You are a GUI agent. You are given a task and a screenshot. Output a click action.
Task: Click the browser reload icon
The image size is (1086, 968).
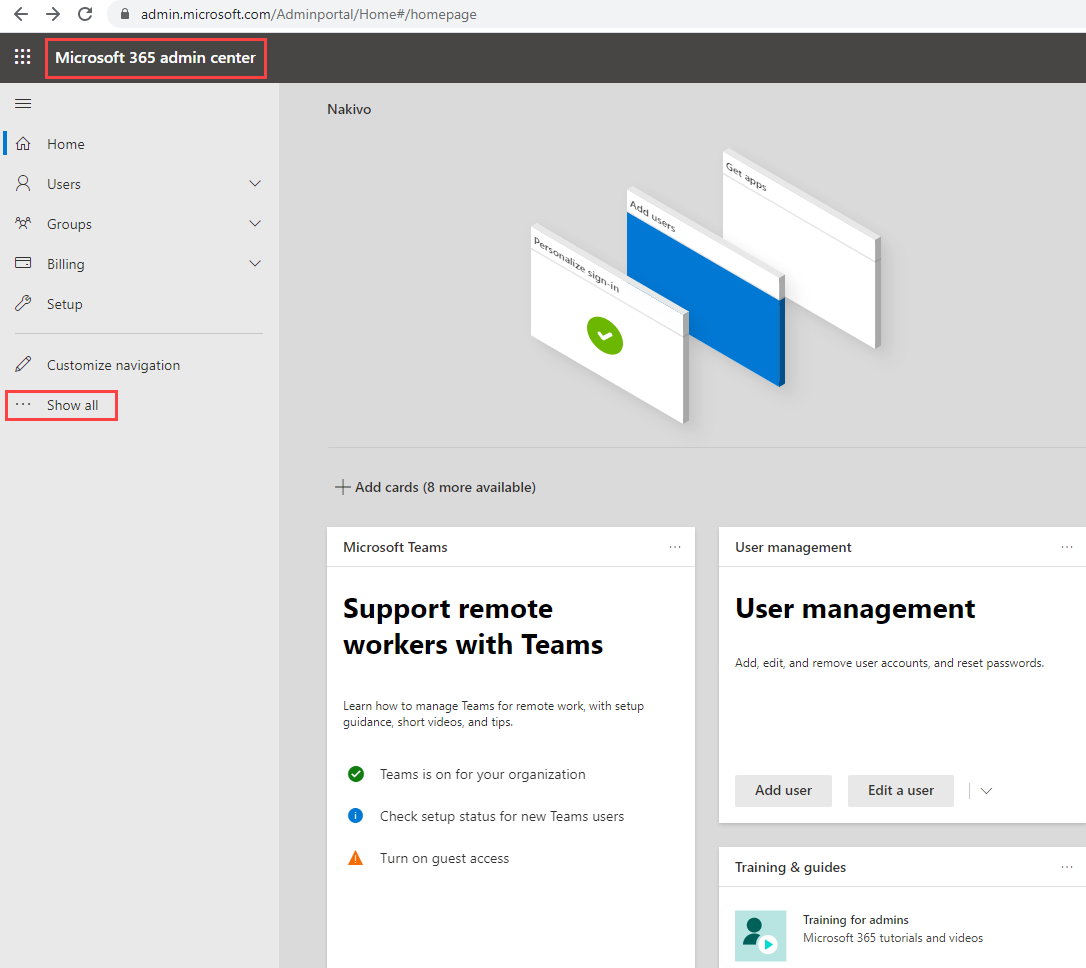85,15
